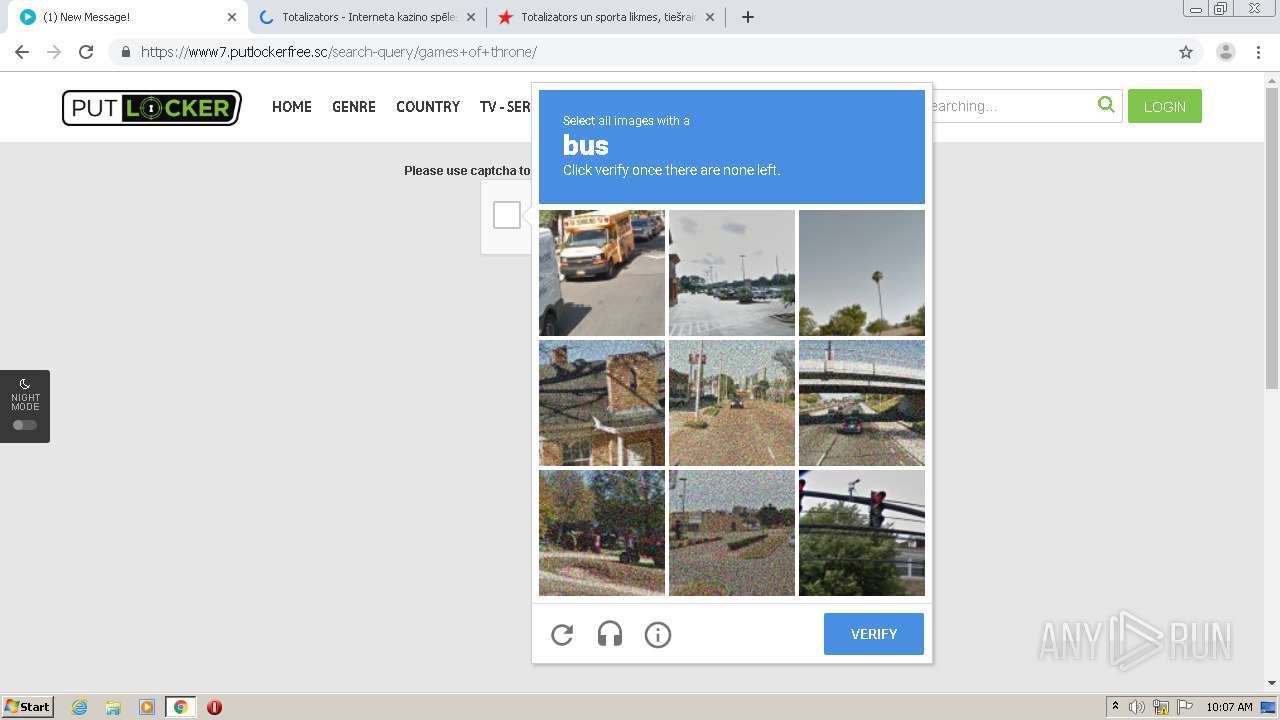Open the Chrome profile avatar menu

pyautogui.click(x=1226, y=52)
